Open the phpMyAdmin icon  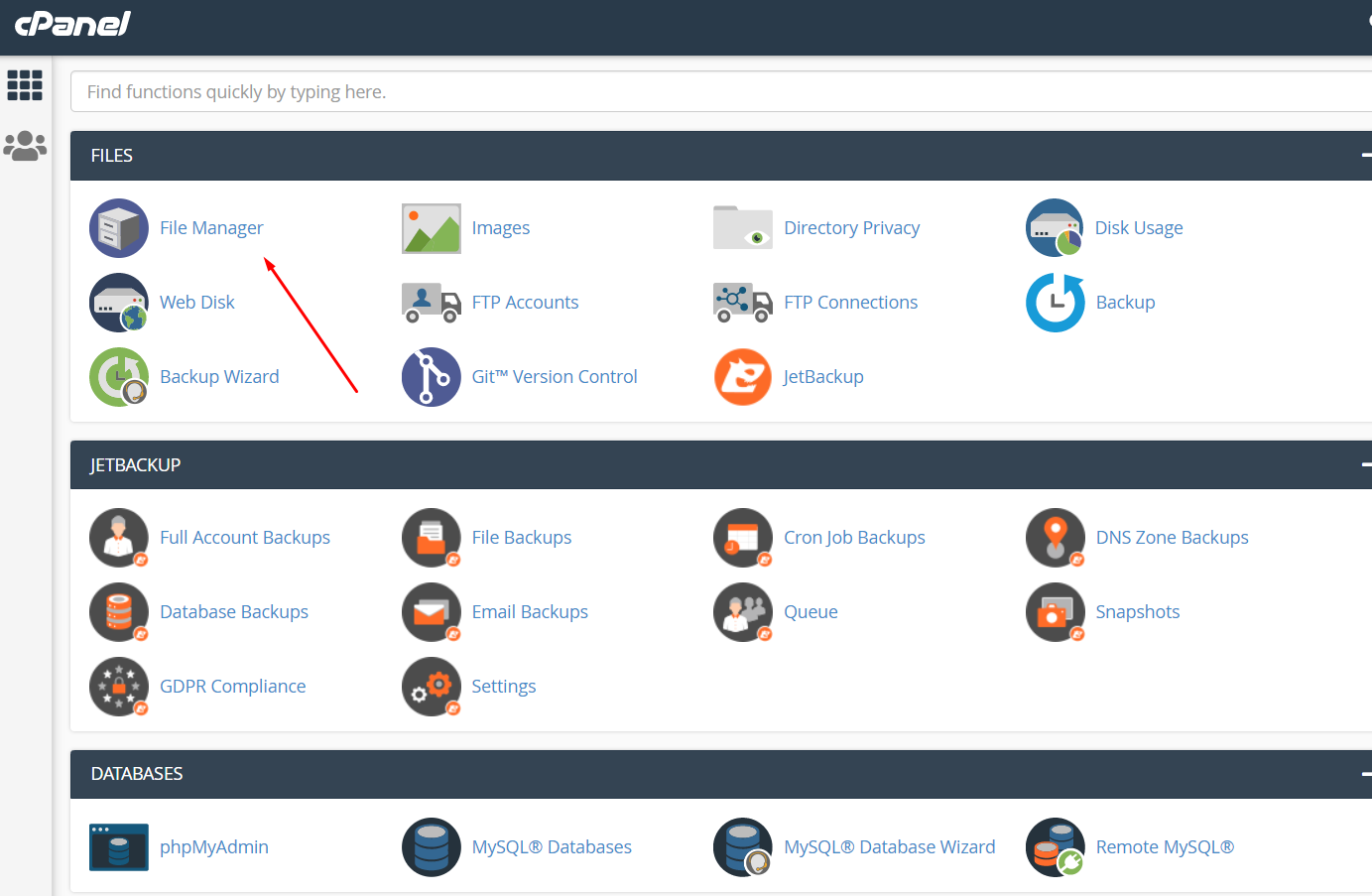point(119,847)
